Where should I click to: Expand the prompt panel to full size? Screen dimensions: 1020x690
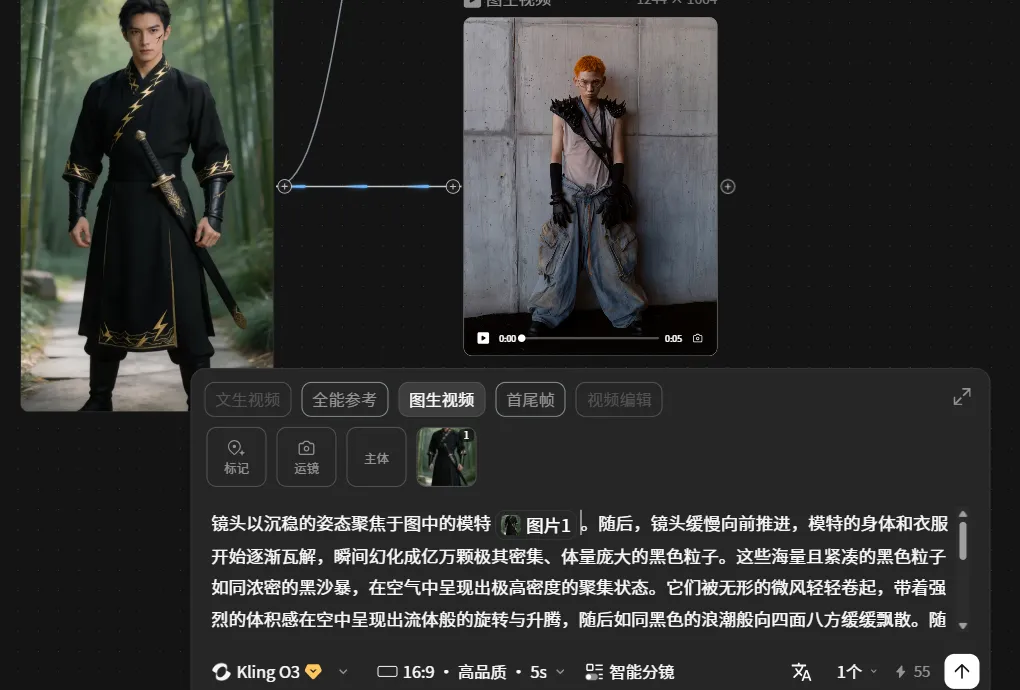point(962,397)
